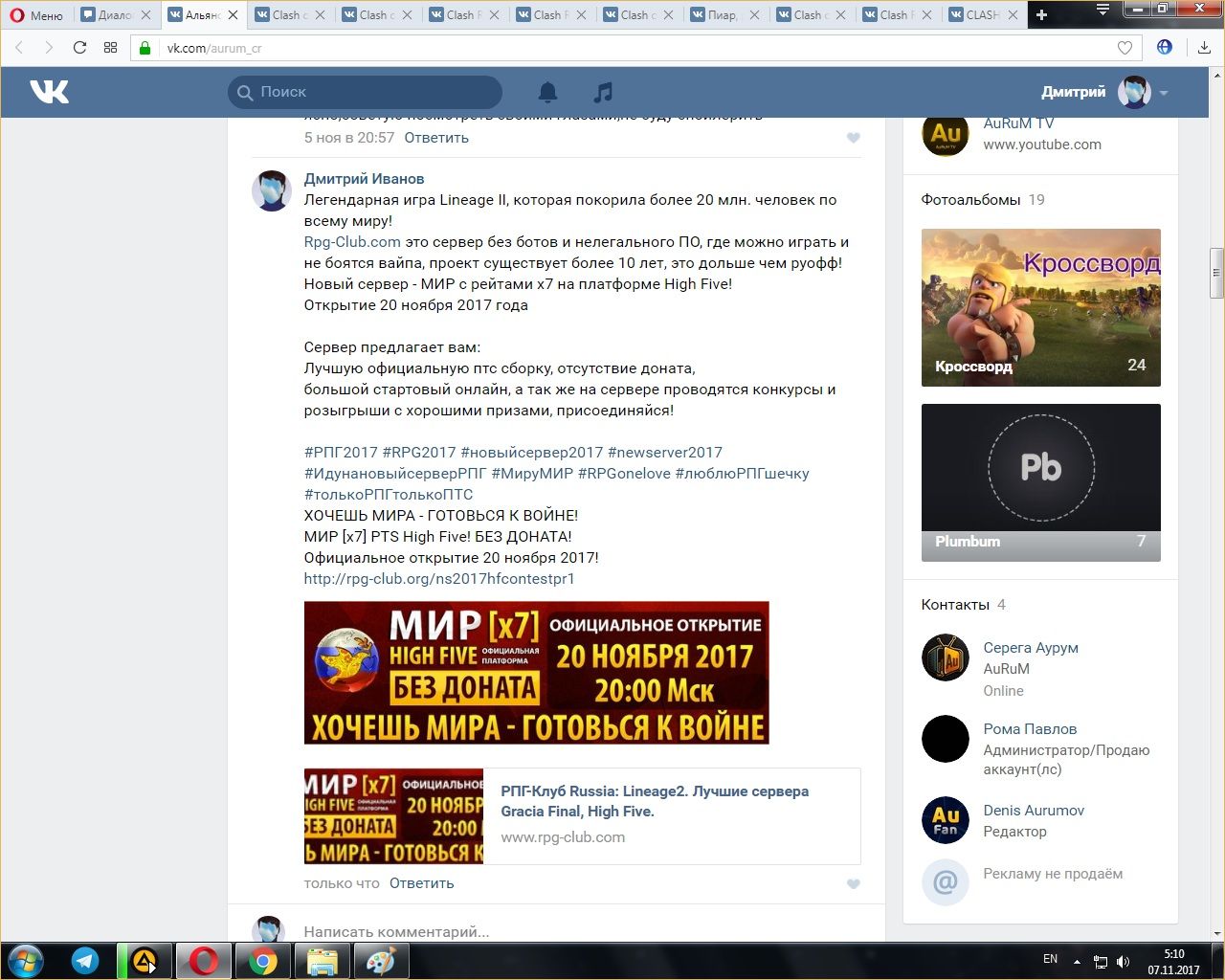Like Дмитрий Иванов's comment with heart icon
Viewport: 1225px width, 980px height.
tap(854, 883)
